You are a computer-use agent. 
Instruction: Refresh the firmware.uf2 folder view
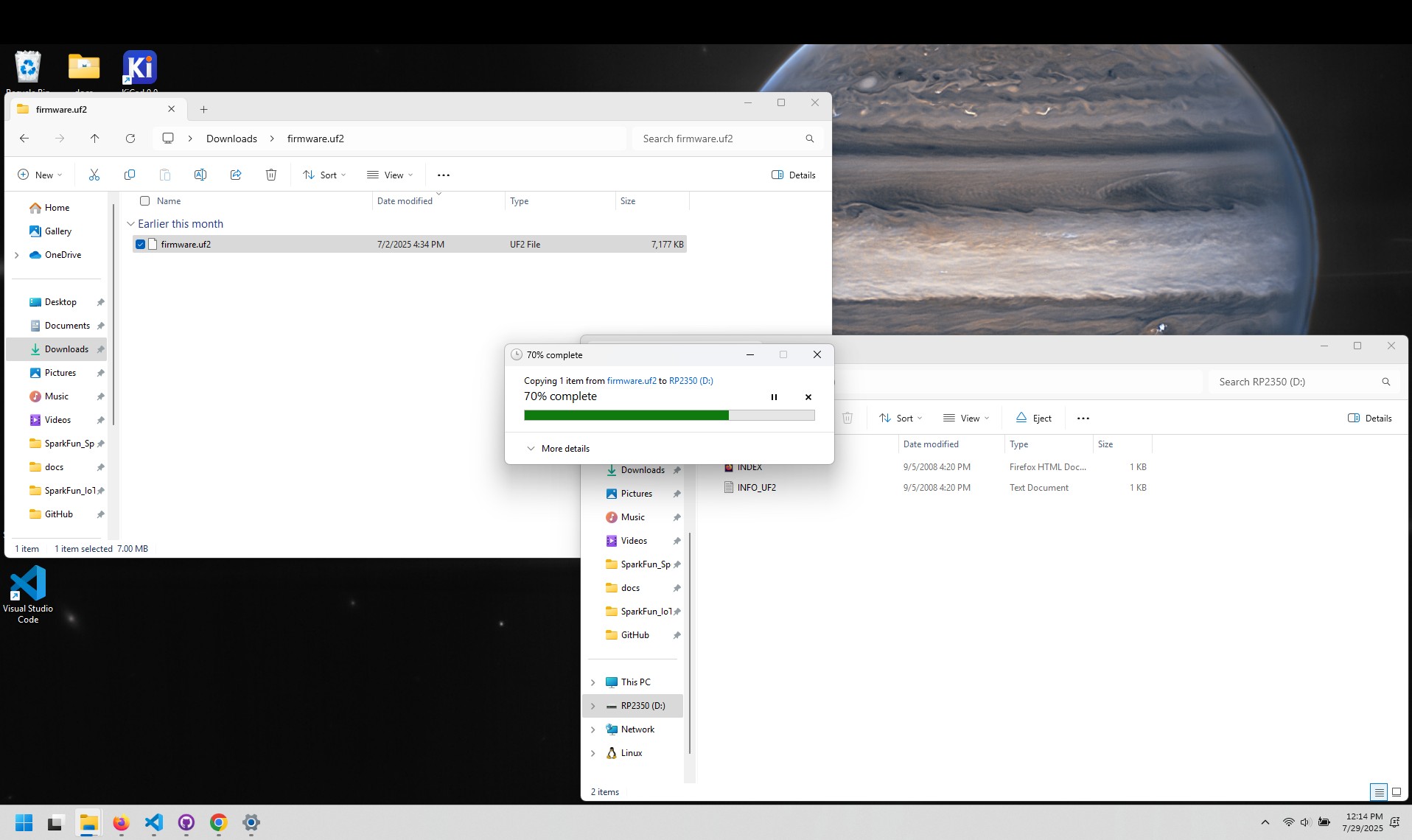pyautogui.click(x=130, y=139)
